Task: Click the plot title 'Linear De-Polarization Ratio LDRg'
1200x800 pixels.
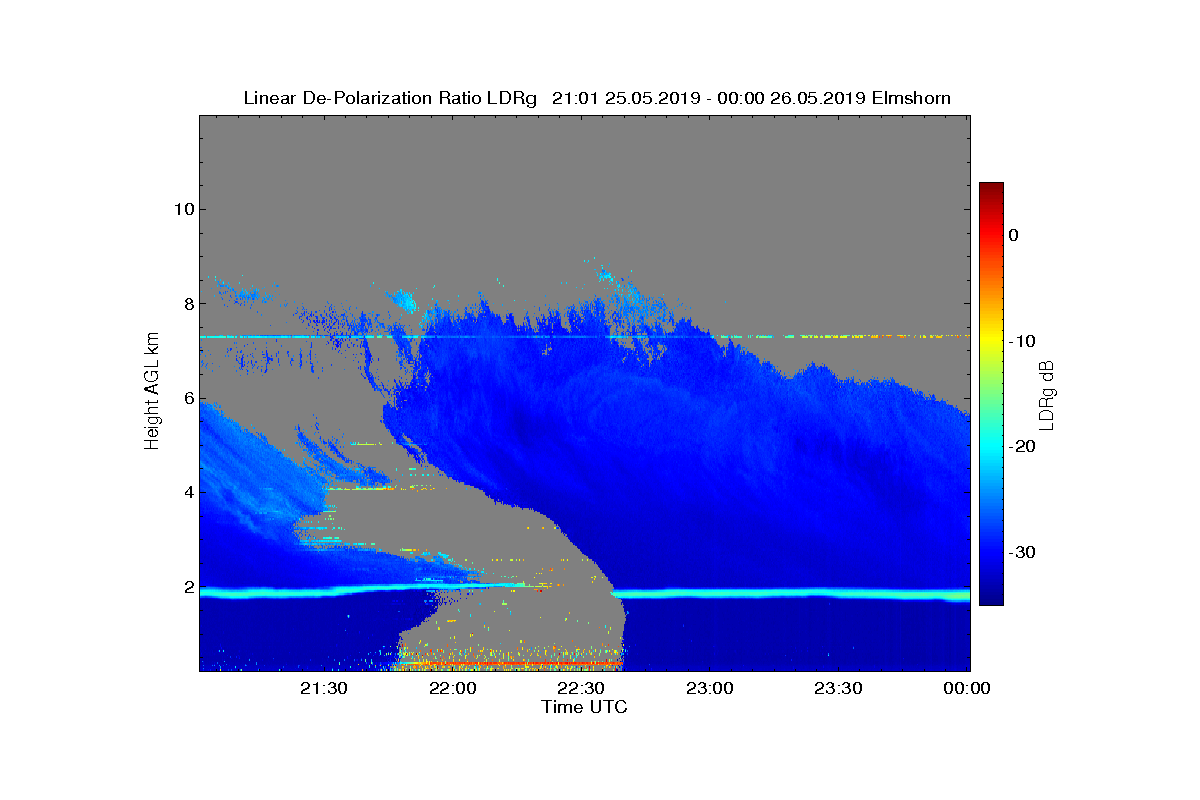Action: pyautogui.click(x=391, y=98)
